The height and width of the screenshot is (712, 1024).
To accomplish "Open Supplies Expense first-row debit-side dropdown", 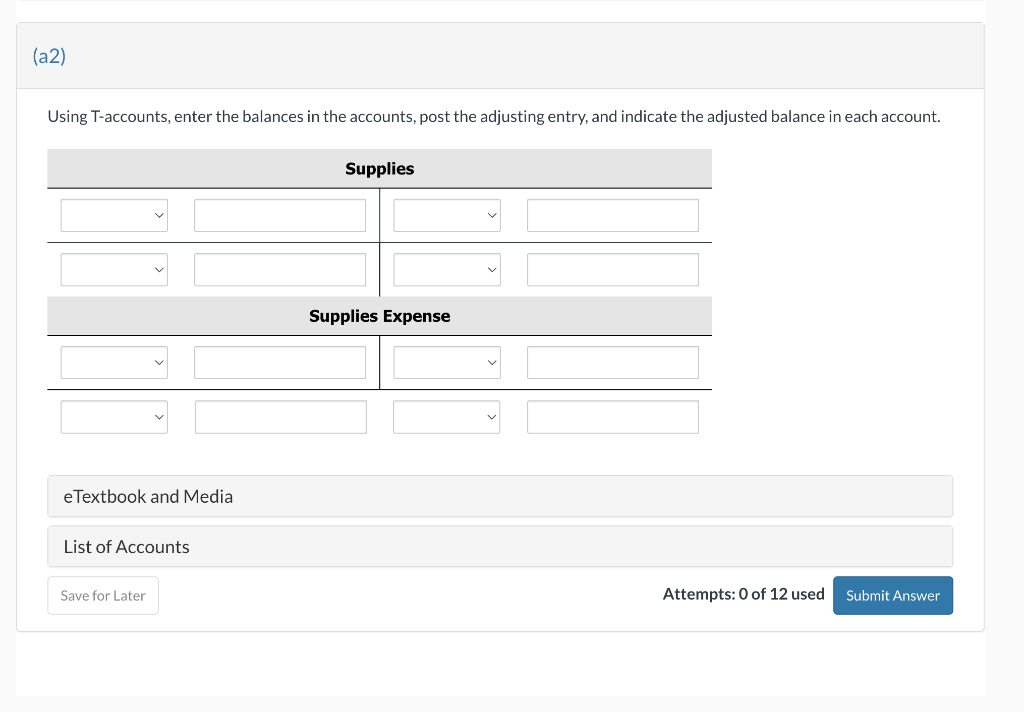I will [114, 362].
